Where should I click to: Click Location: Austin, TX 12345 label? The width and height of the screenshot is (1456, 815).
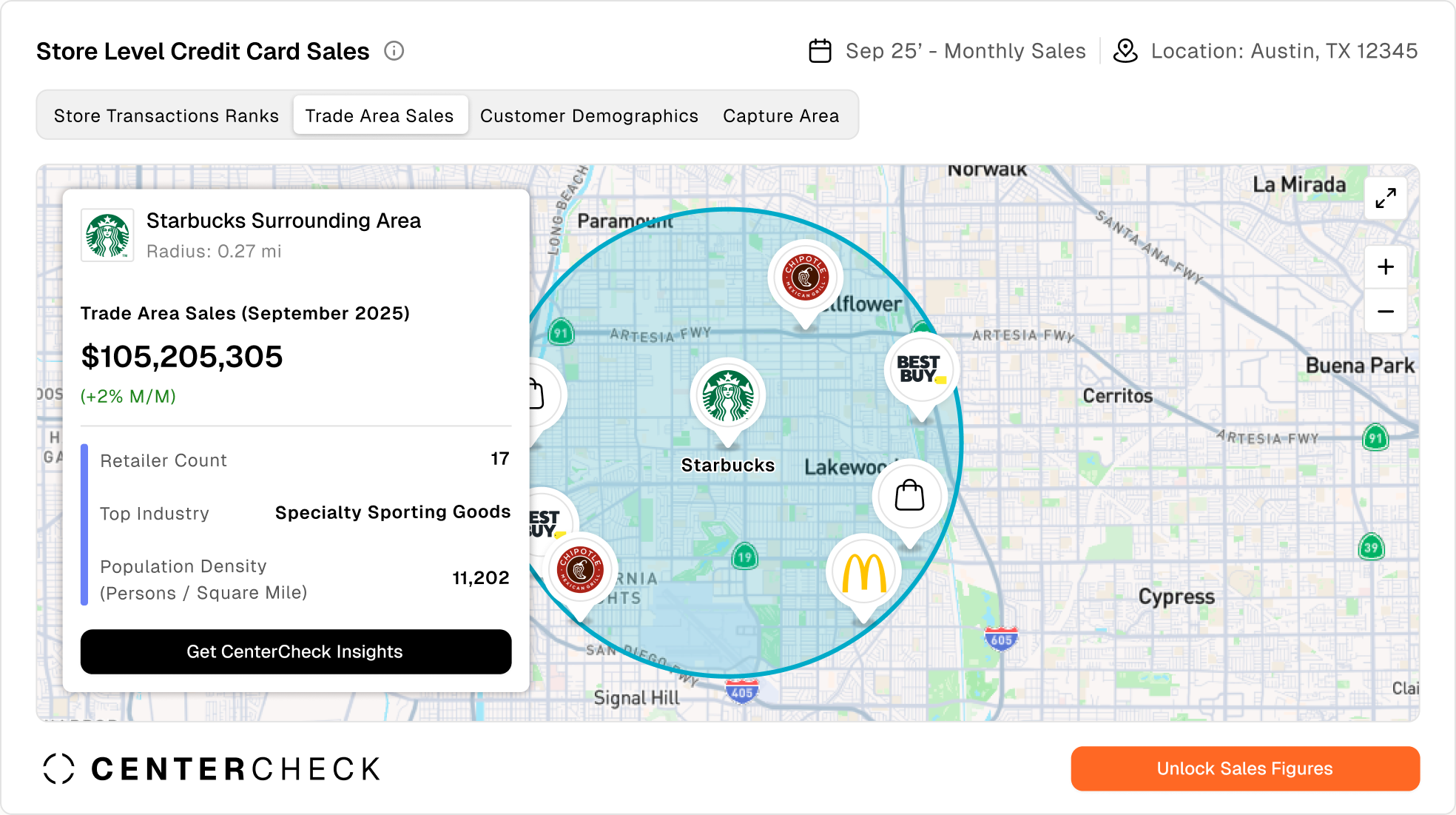click(1284, 51)
